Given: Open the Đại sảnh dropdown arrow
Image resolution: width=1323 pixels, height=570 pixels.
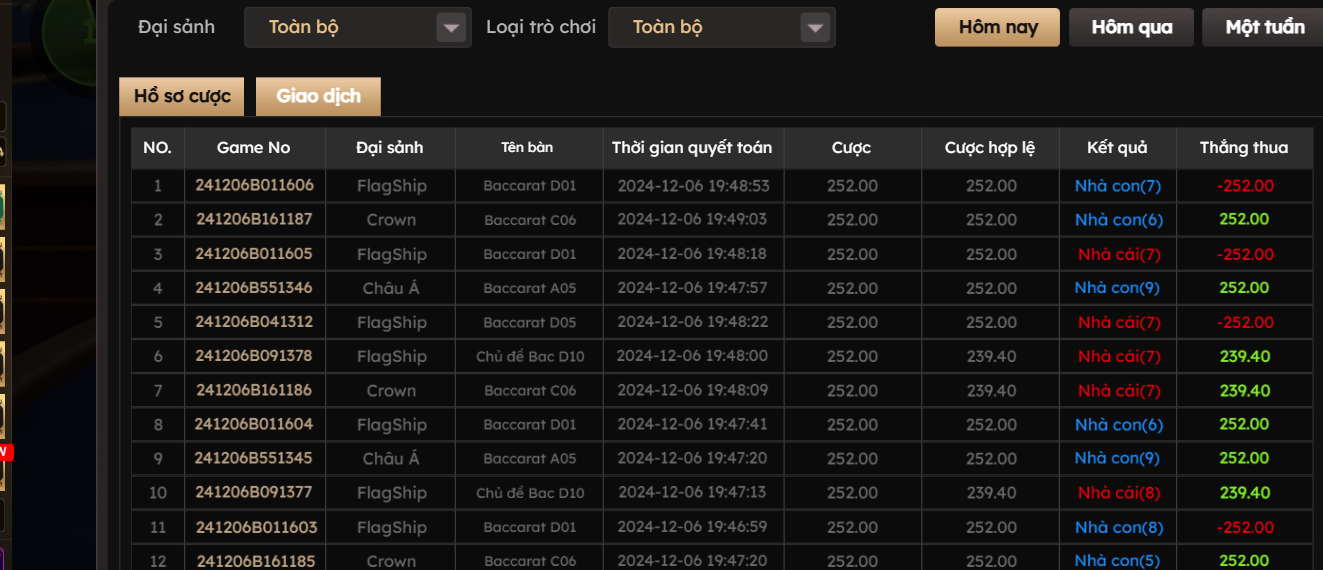Looking at the screenshot, I should [x=452, y=28].
